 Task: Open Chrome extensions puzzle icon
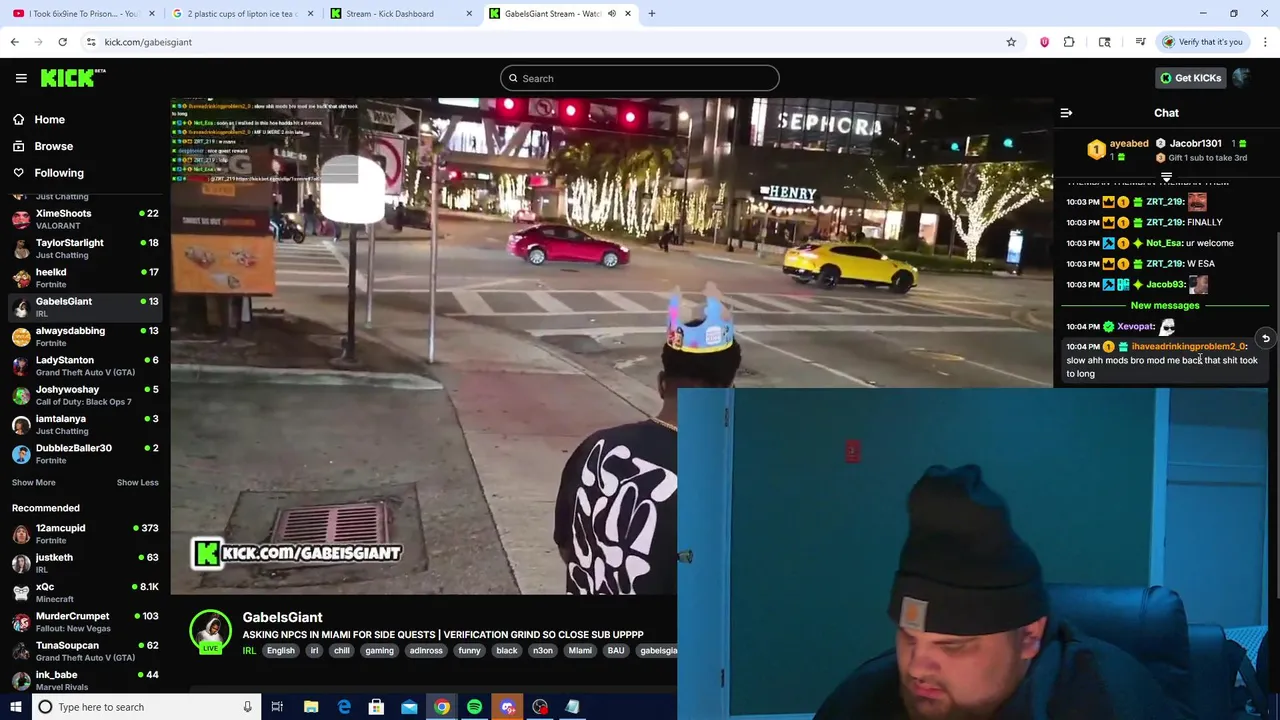(1069, 42)
